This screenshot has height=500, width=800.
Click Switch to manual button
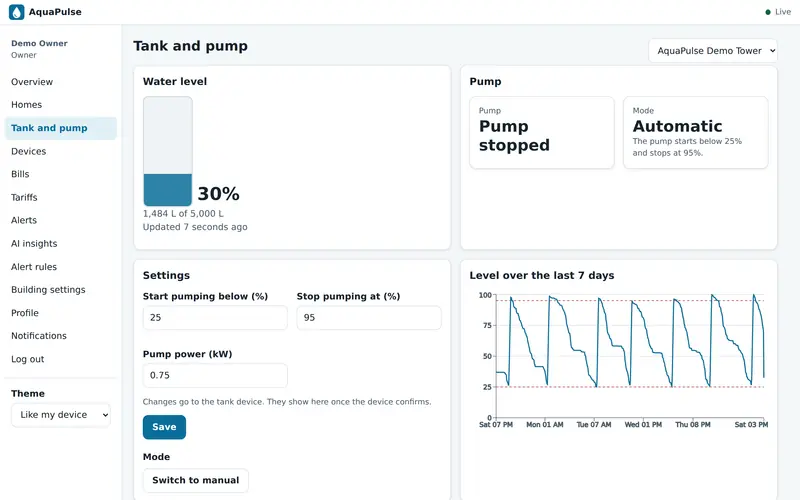point(195,480)
